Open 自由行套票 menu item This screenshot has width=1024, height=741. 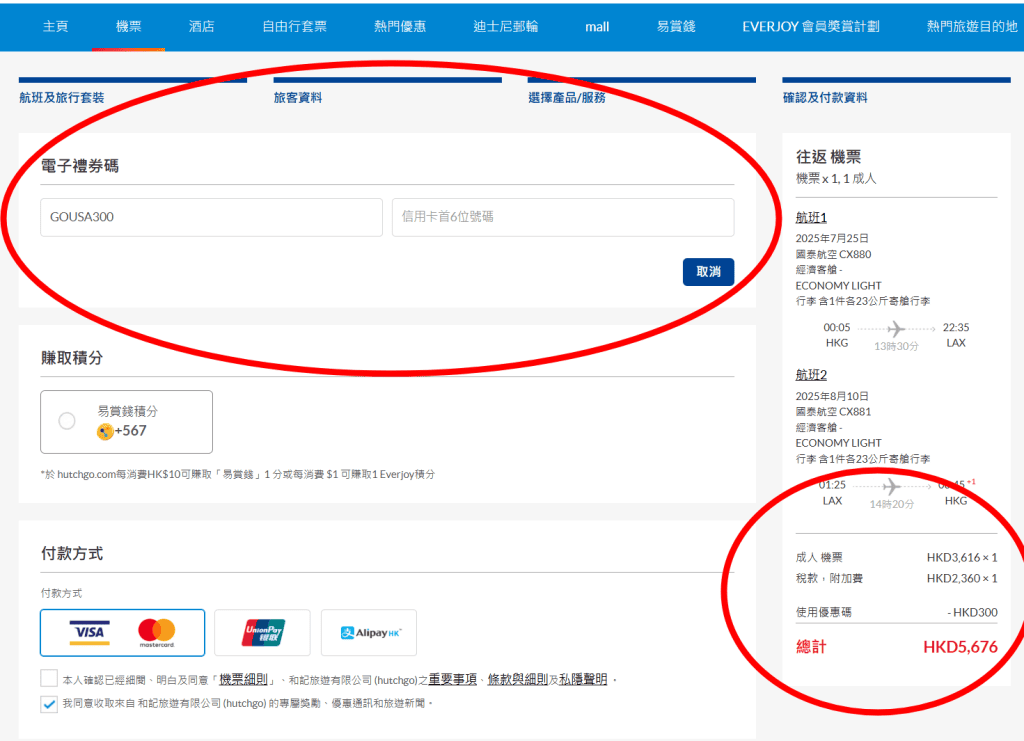(x=294, y=26)
